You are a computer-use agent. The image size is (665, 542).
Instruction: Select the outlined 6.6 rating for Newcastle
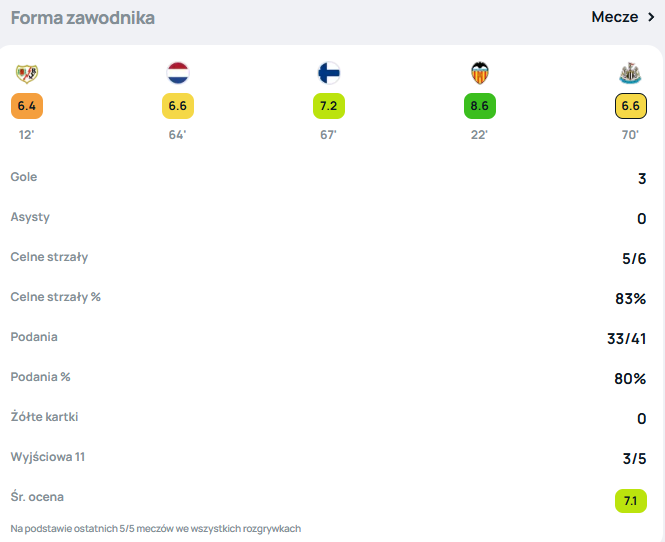point(631,106)
